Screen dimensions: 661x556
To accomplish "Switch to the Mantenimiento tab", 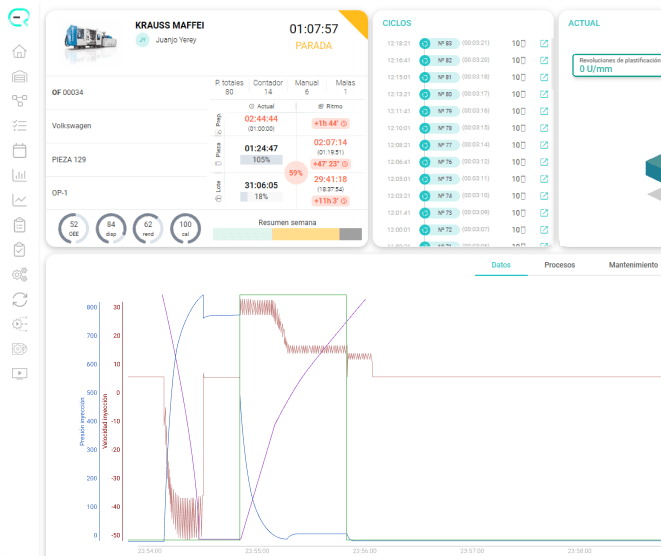I will point(633,265).
